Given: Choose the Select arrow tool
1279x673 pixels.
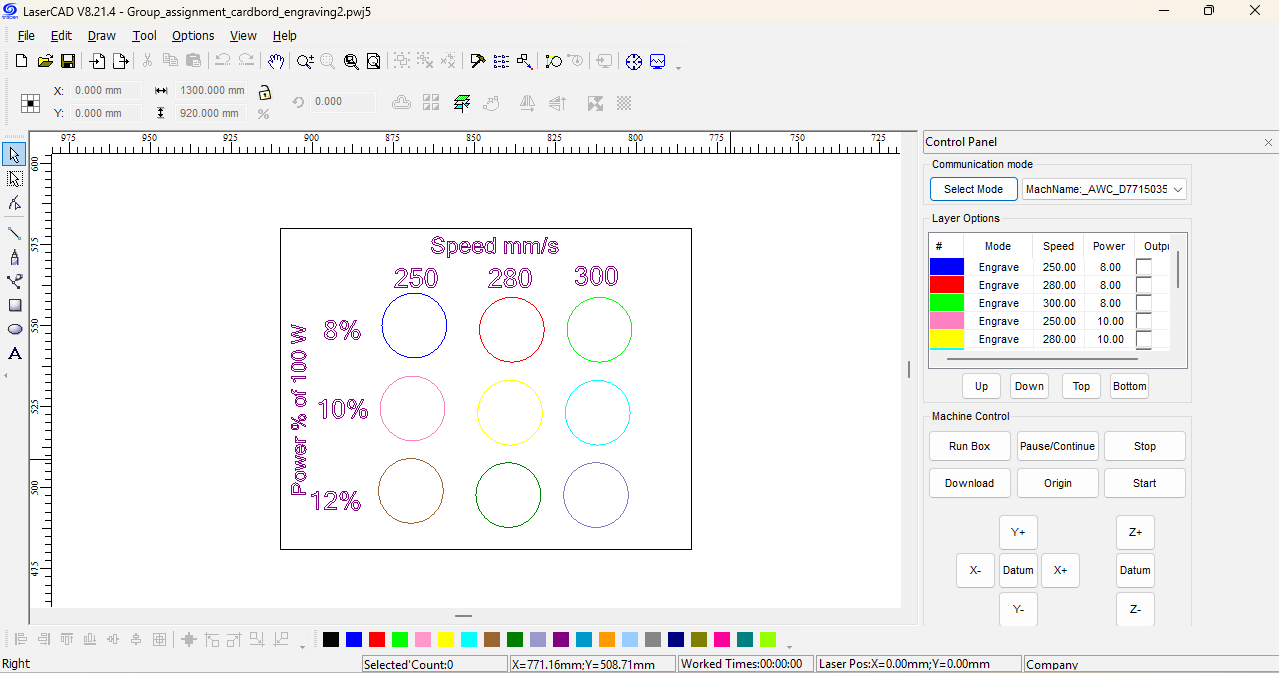Looking at the screenshot, I should point(14,154).
